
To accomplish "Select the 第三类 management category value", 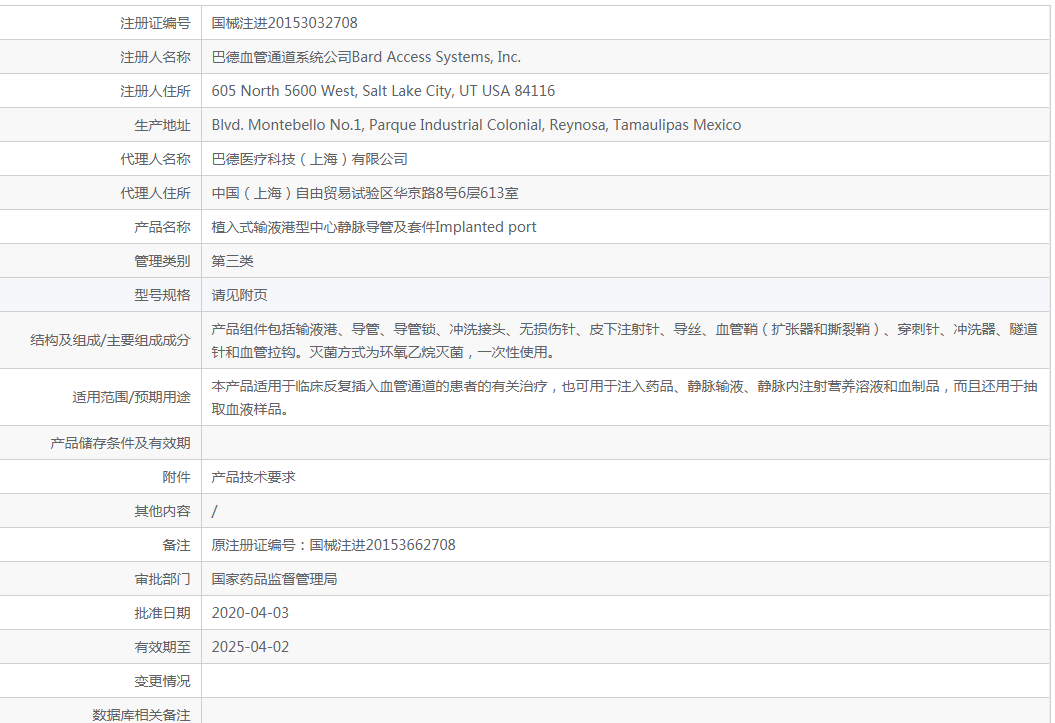I will pos(233,261).
